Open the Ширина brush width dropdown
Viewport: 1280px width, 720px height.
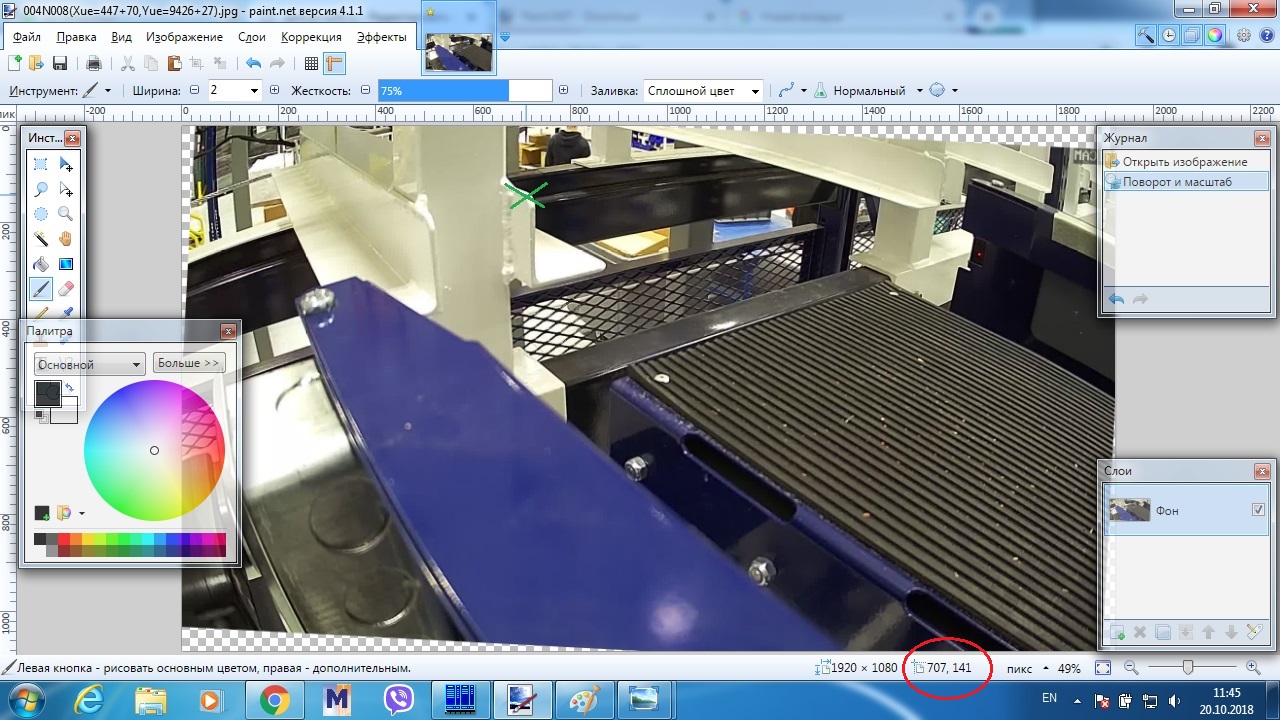[x=254, y=90]
